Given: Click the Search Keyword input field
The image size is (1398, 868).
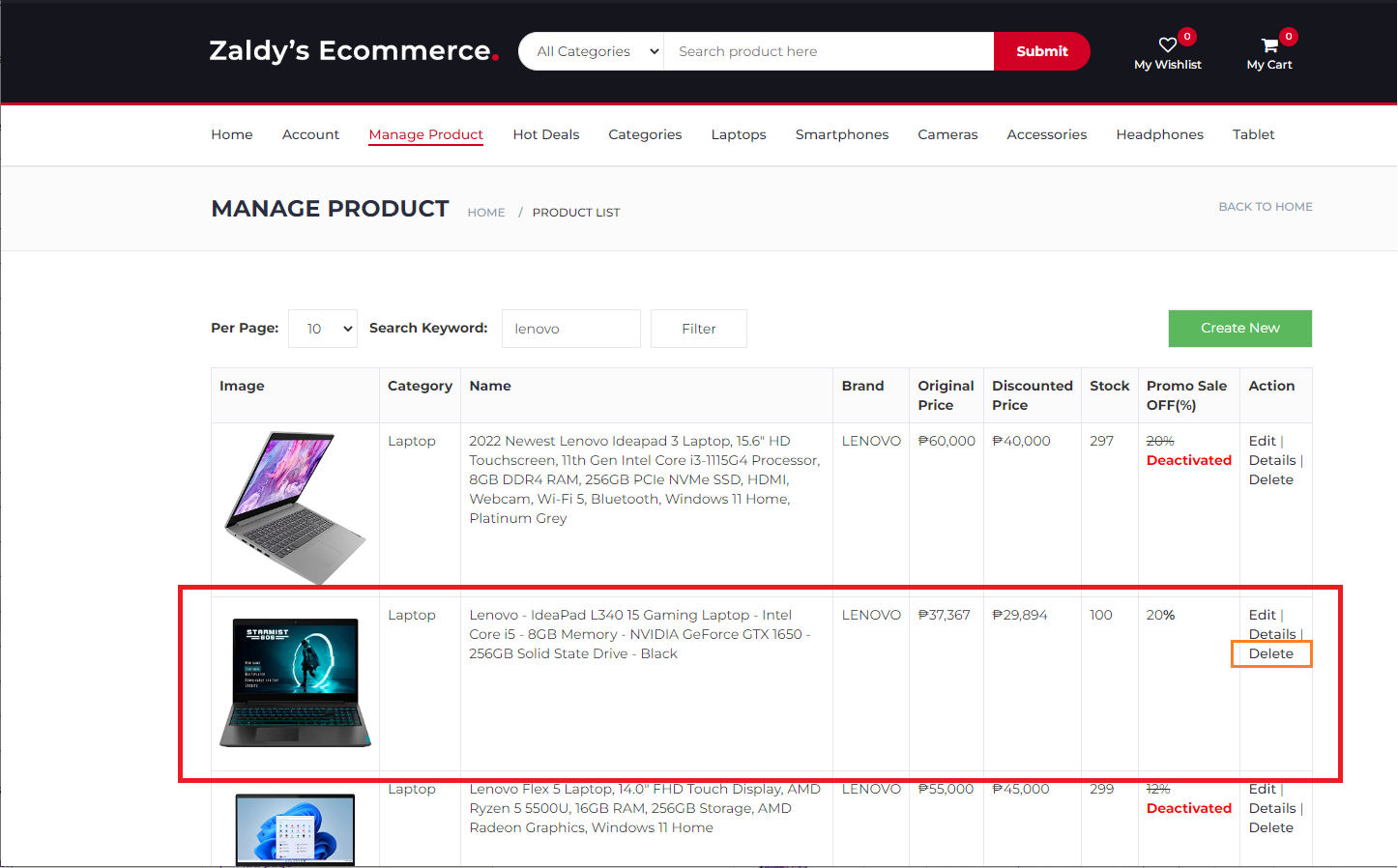Looking at the screenshot, I should pyautogui.click(x=570, y=328).
